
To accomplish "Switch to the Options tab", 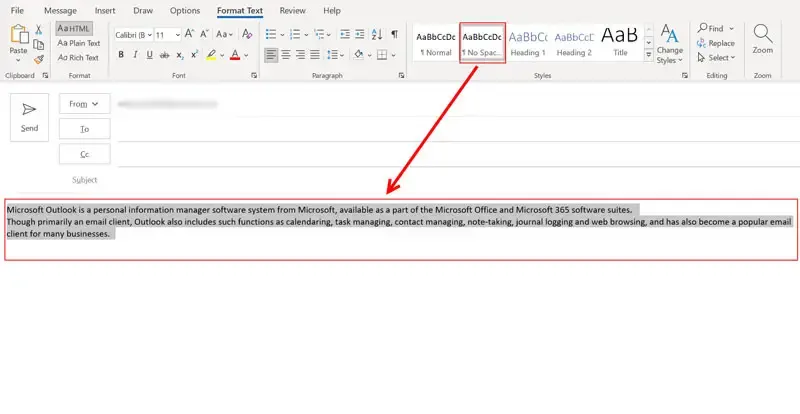I will (x=185, y=11).
